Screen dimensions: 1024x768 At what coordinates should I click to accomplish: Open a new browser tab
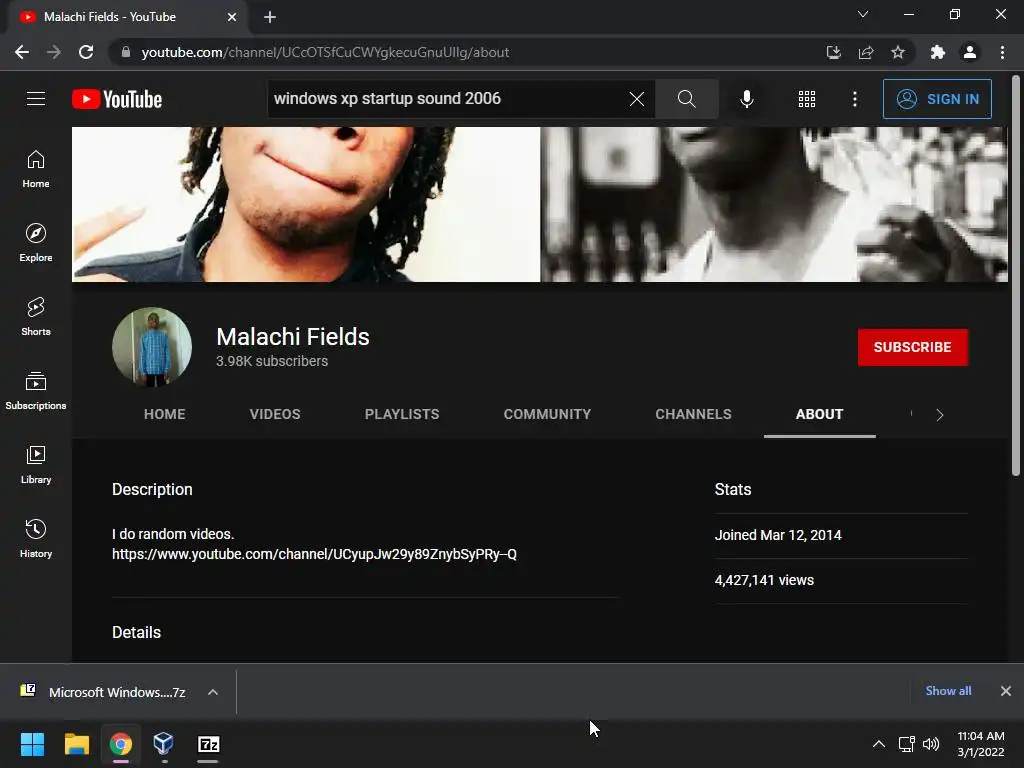270,17
